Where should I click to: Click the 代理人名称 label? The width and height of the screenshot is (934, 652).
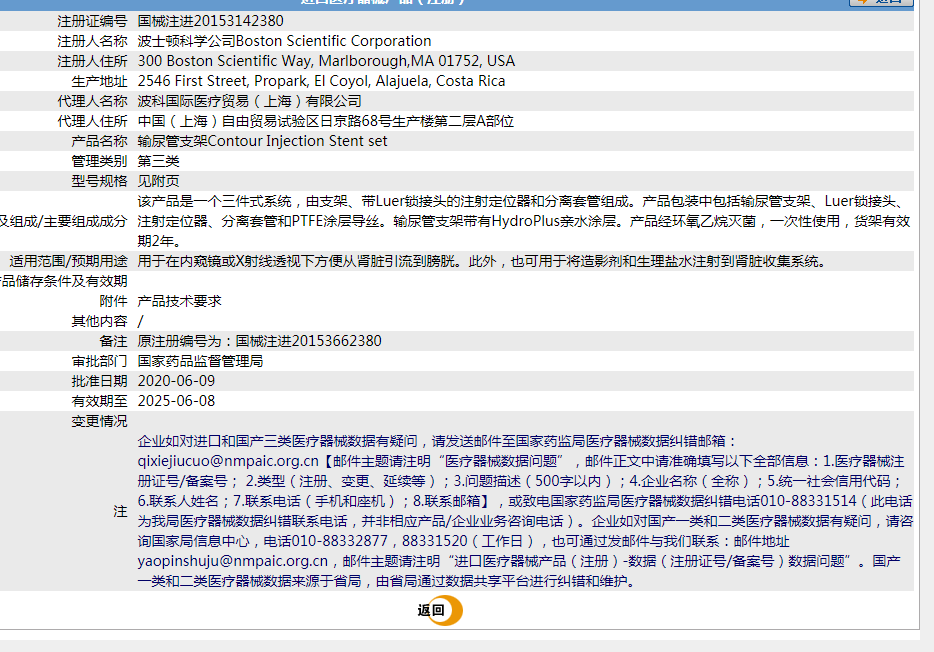point(92,101)
